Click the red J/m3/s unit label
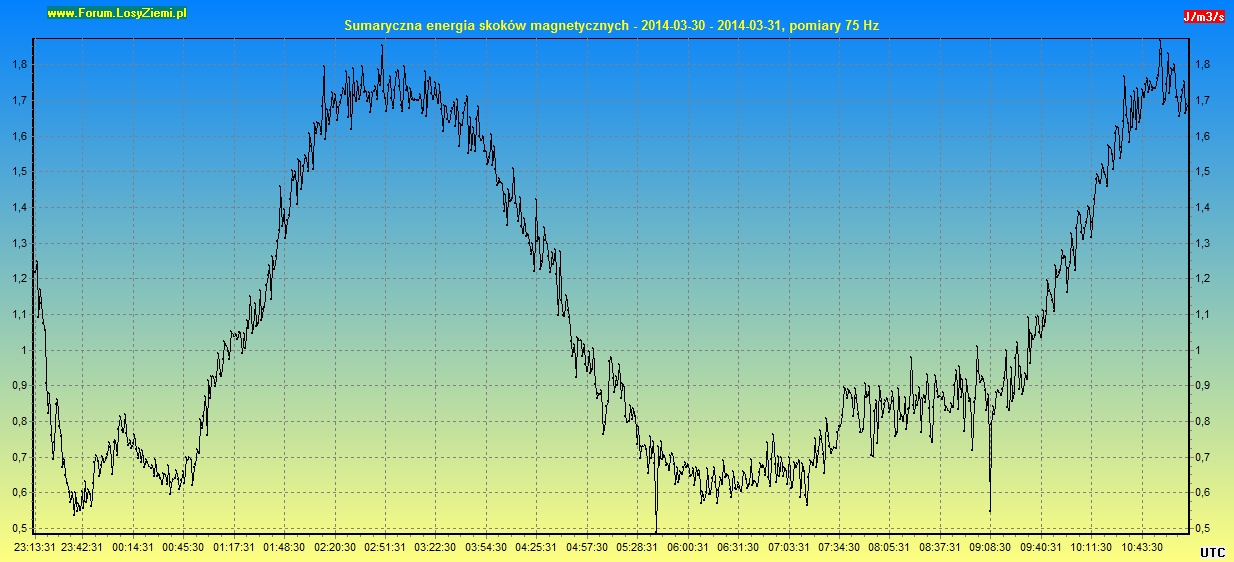The image size is (1234, 562). tap(1203, 17)
